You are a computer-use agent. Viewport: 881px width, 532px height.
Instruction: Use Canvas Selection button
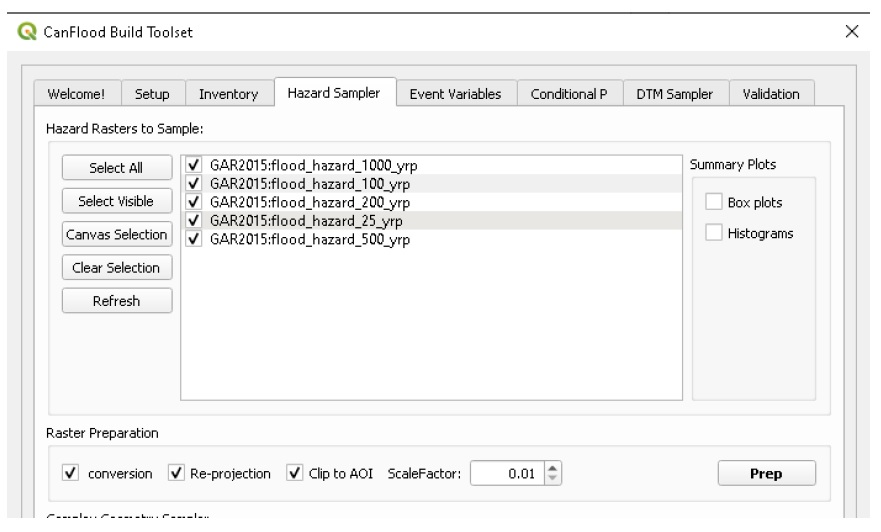click(x=117, y=234)
